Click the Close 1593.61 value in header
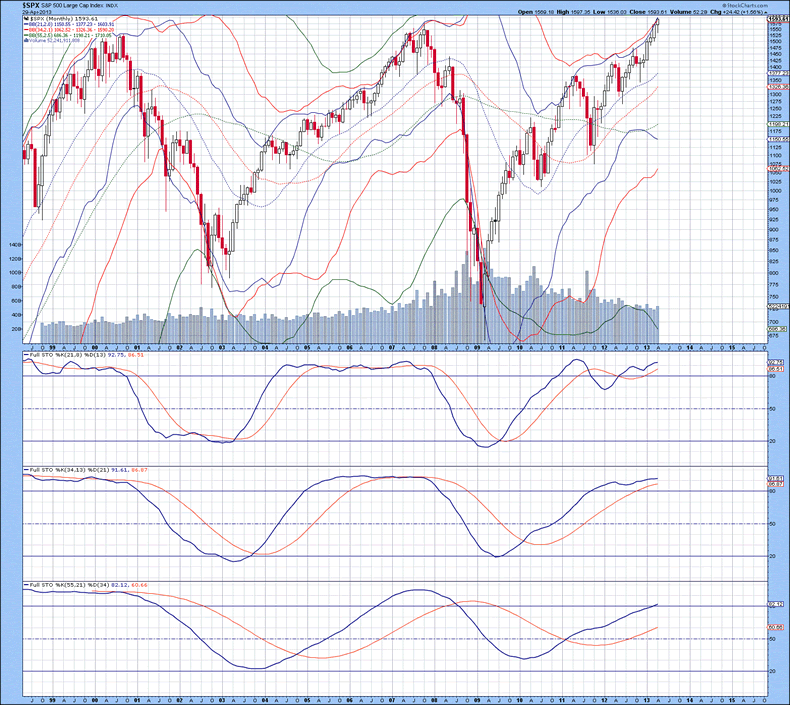This screenshot has width=790, height=705. (650, 12)
